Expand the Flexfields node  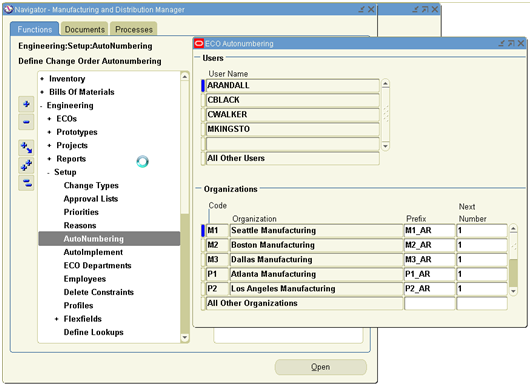pos(56,319)
